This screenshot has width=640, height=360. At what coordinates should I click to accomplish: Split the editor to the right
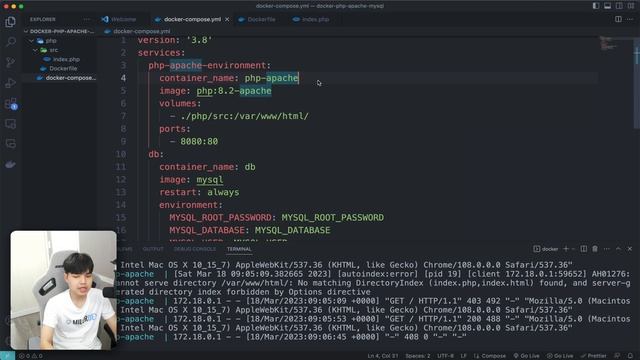coord(618,19)
